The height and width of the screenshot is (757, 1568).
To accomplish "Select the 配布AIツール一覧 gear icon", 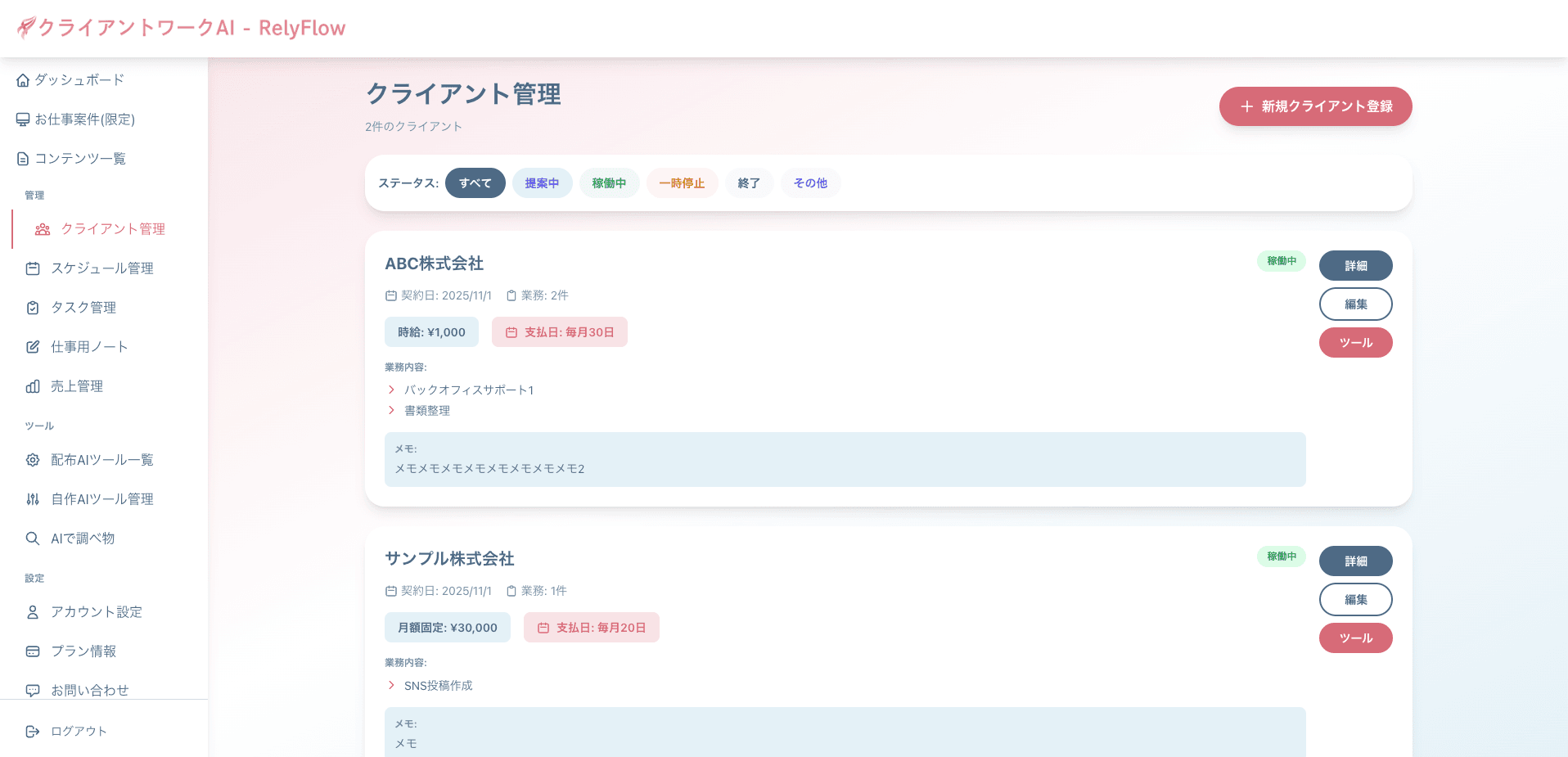I will pos(33,459).
